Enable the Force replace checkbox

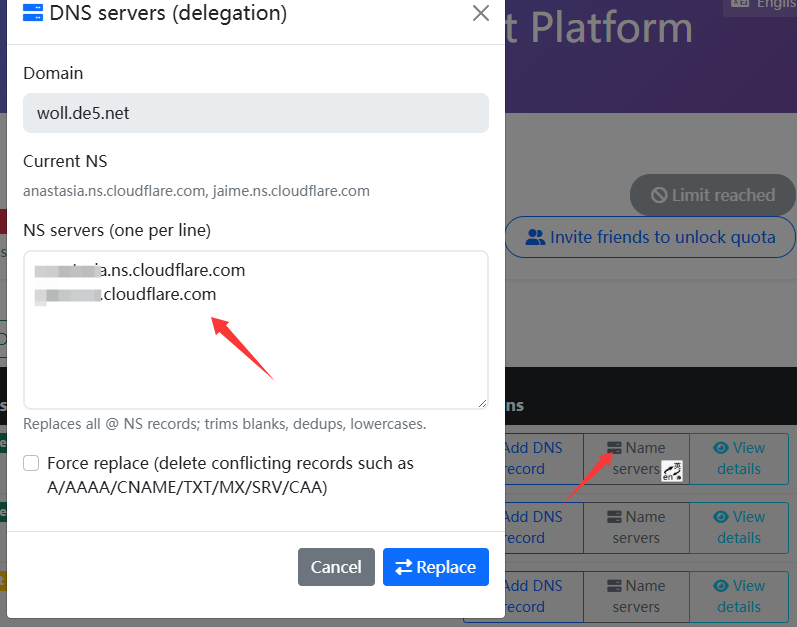click(x=32, y=463)
